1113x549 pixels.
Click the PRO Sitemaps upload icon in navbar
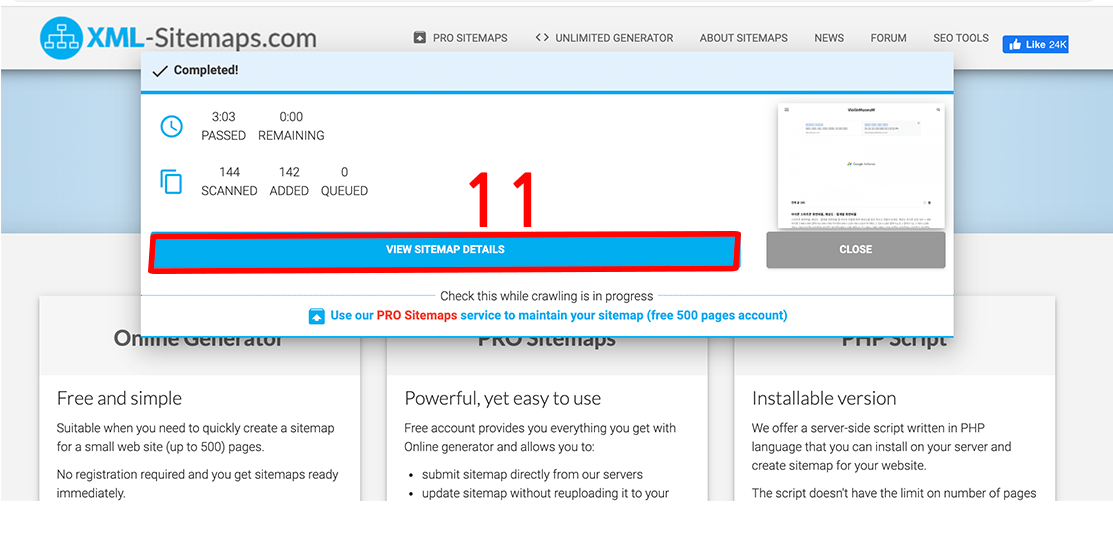420,38
